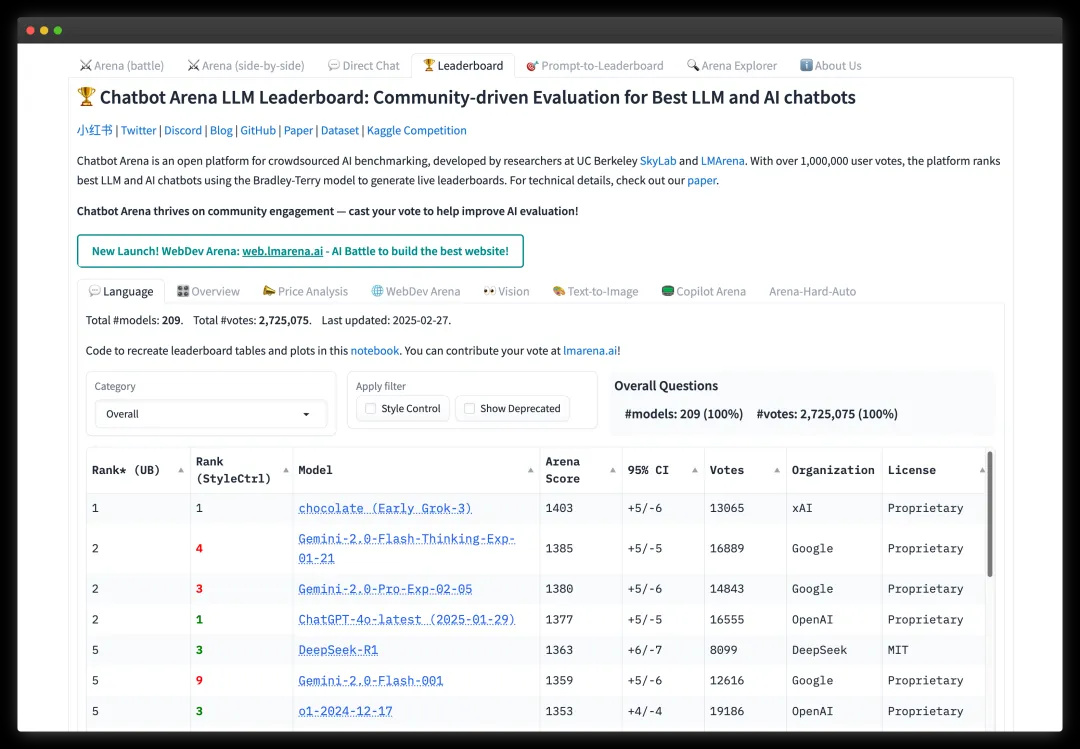Switch to the Copilot Arena sub-tab
Image resolution: width=1080 pixels, height=749 pixels.
704,291
